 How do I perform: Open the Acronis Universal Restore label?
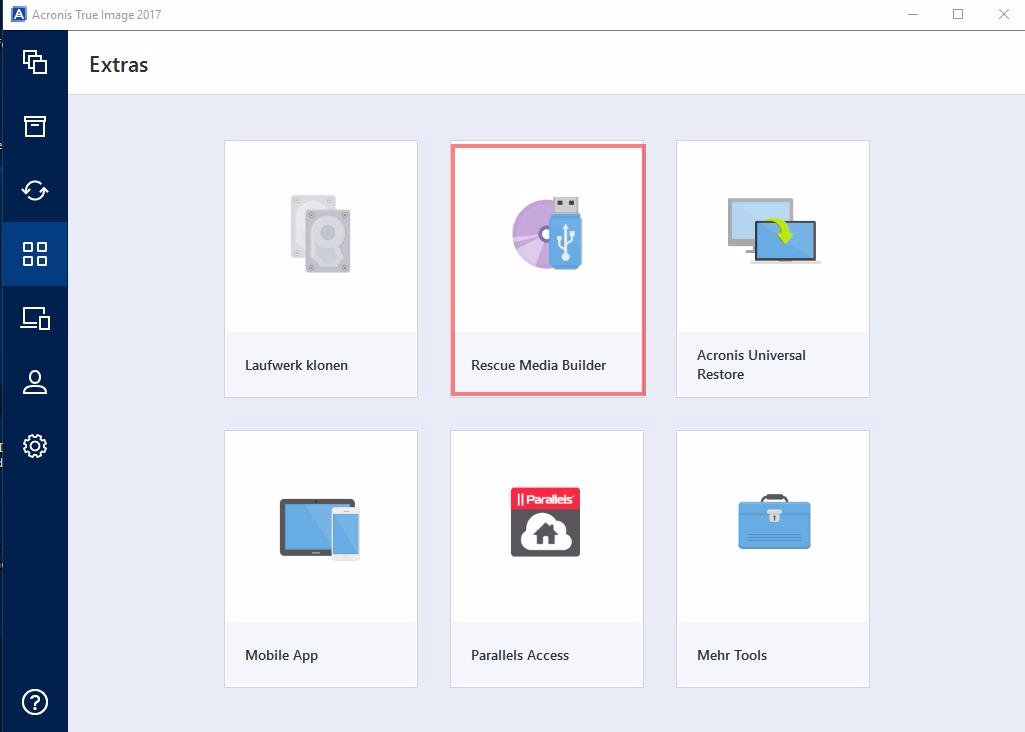[x=751, y=365]
